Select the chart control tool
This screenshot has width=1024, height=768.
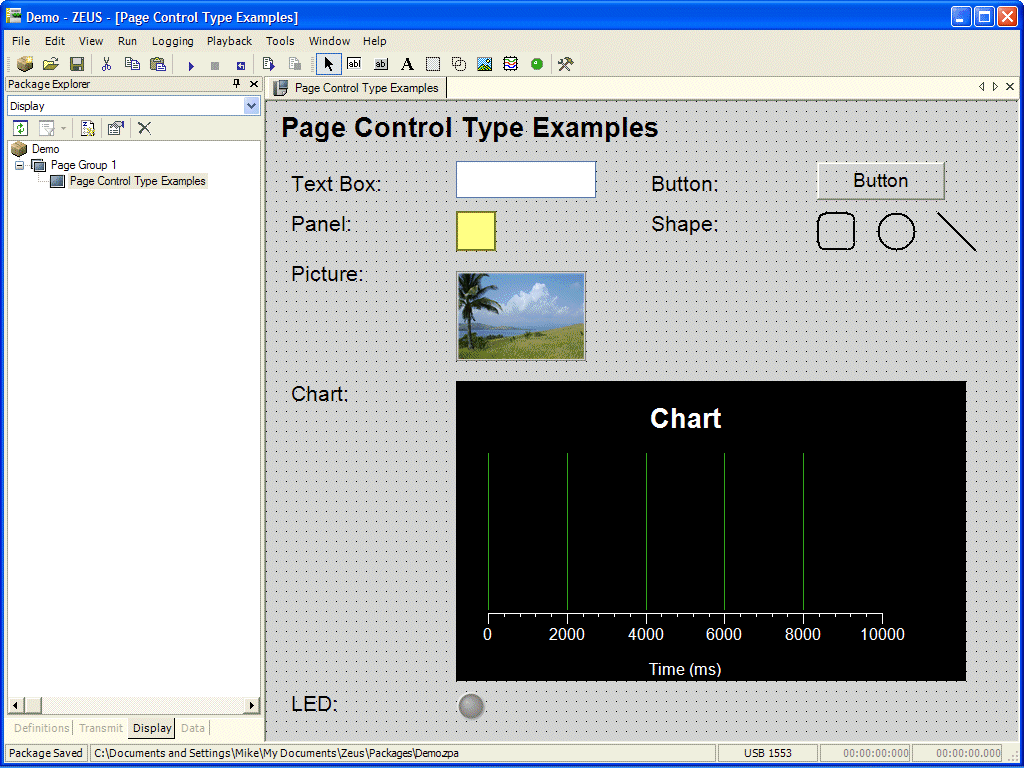click(511, 64)
